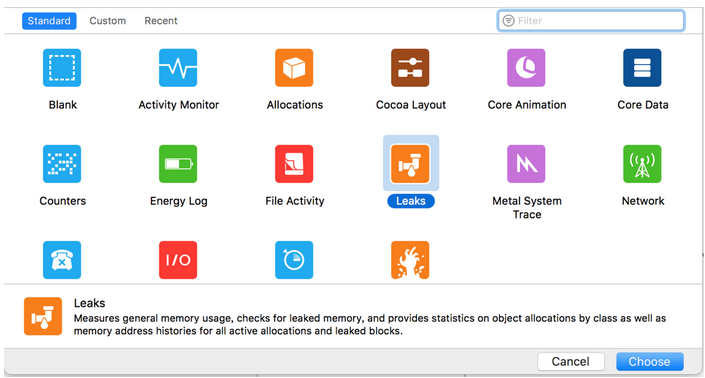Viewport: 705px width, 378px height.
Task: Open the Recent tab
Action: point(161,21)
